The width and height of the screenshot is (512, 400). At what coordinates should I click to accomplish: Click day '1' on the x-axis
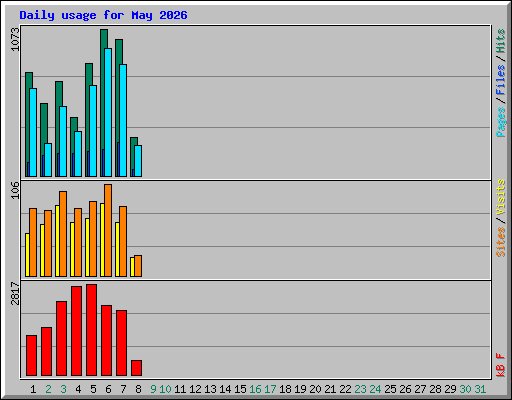tap(33, 389)
